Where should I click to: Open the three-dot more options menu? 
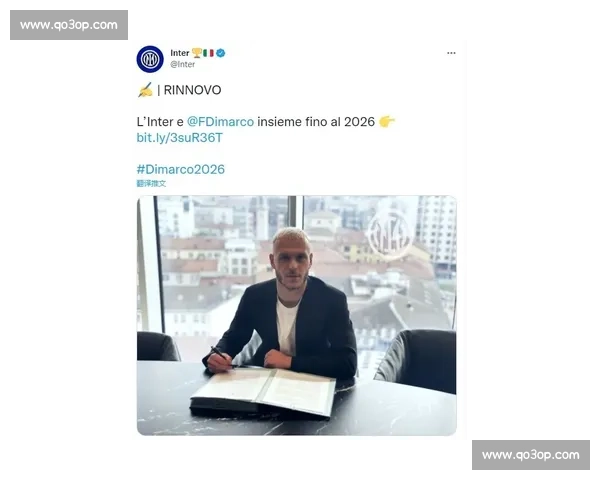pos(451,53)
